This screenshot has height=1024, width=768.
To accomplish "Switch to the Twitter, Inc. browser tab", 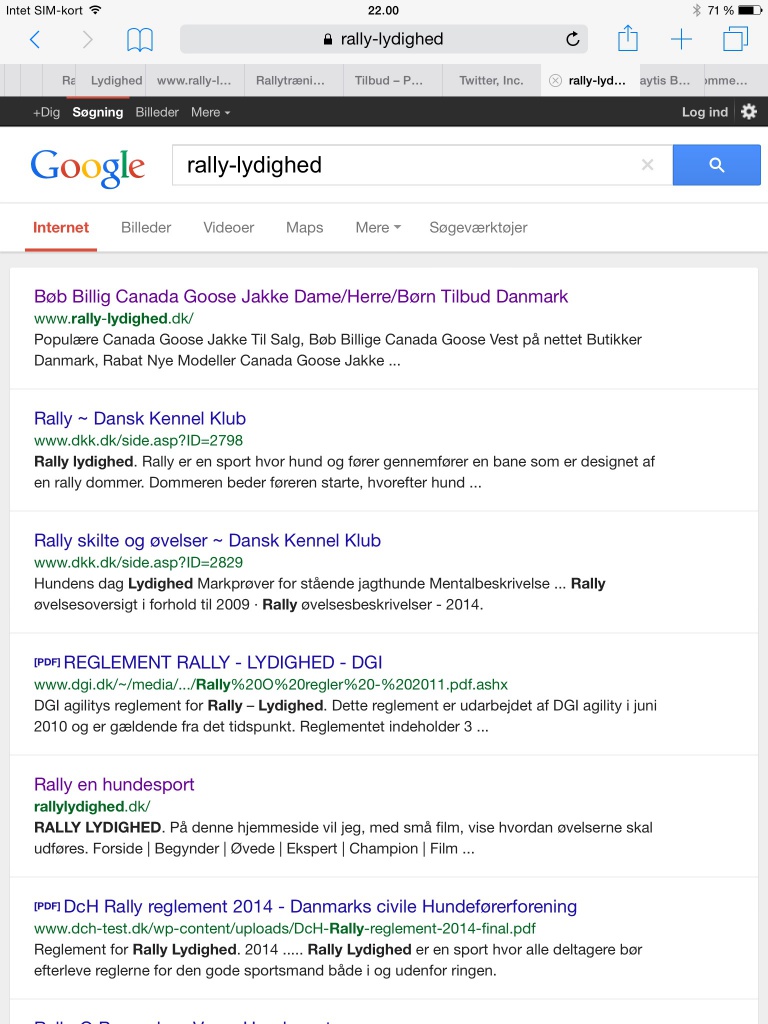I will (491, 80).
